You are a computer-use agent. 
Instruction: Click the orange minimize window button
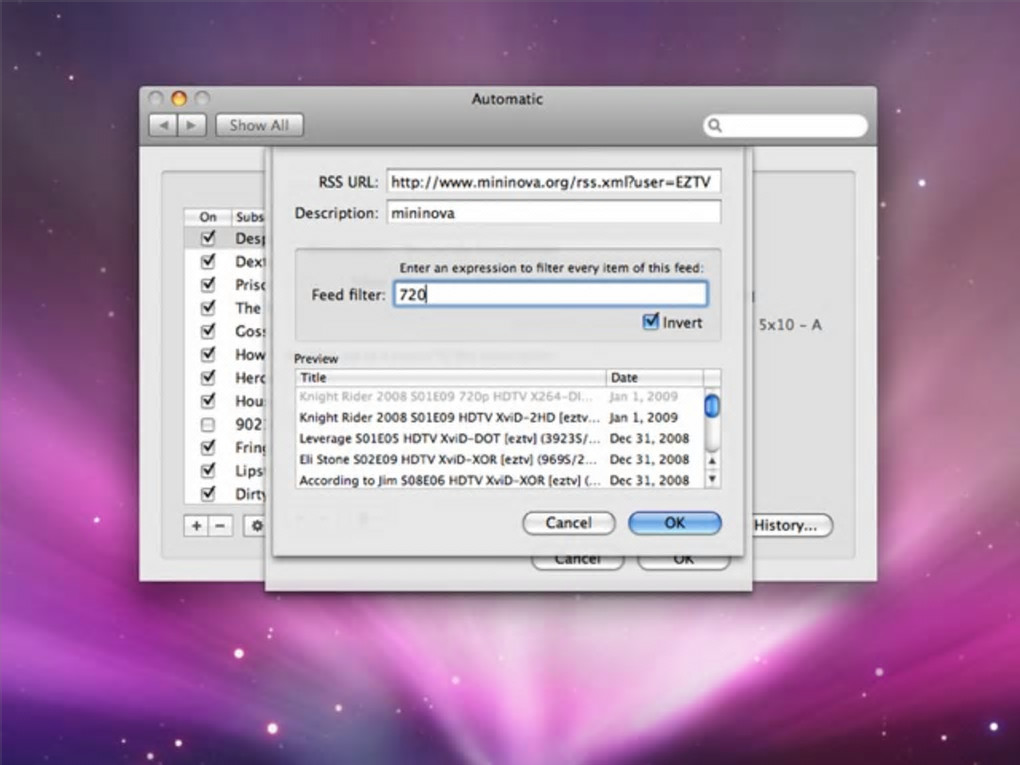coord(179,98)
